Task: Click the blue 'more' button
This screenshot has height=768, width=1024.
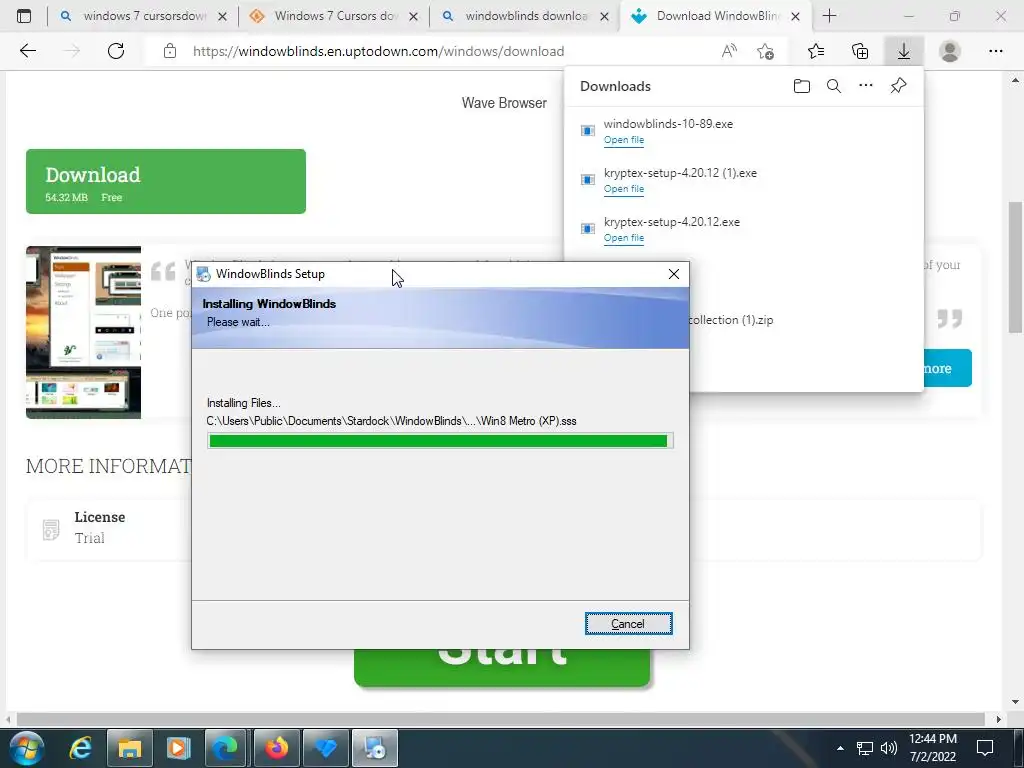Action: point(947,368)
